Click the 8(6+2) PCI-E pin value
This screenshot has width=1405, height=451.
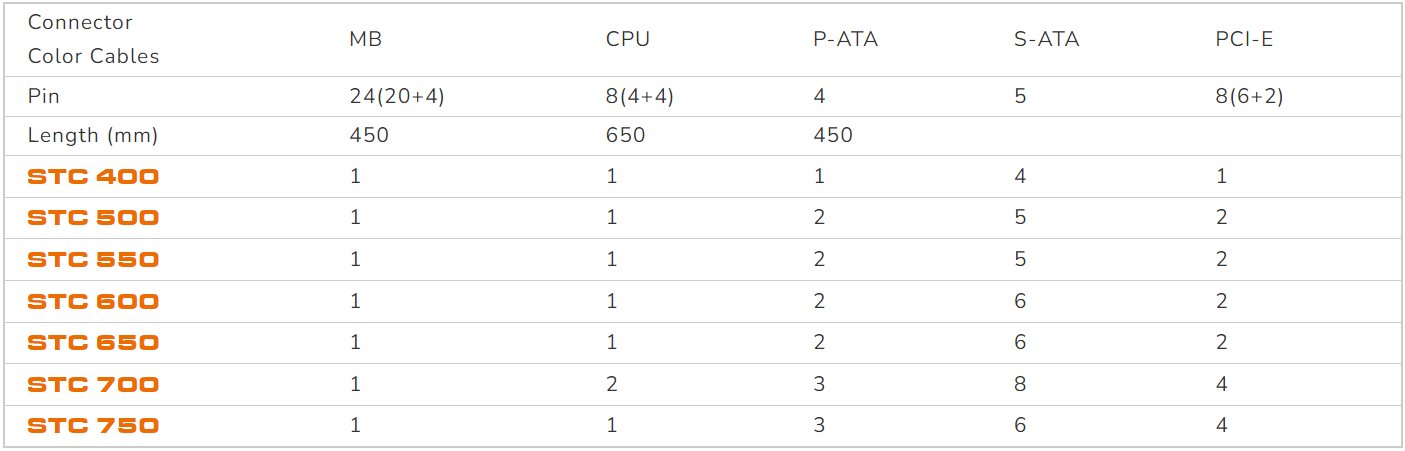coord(1247,97)
